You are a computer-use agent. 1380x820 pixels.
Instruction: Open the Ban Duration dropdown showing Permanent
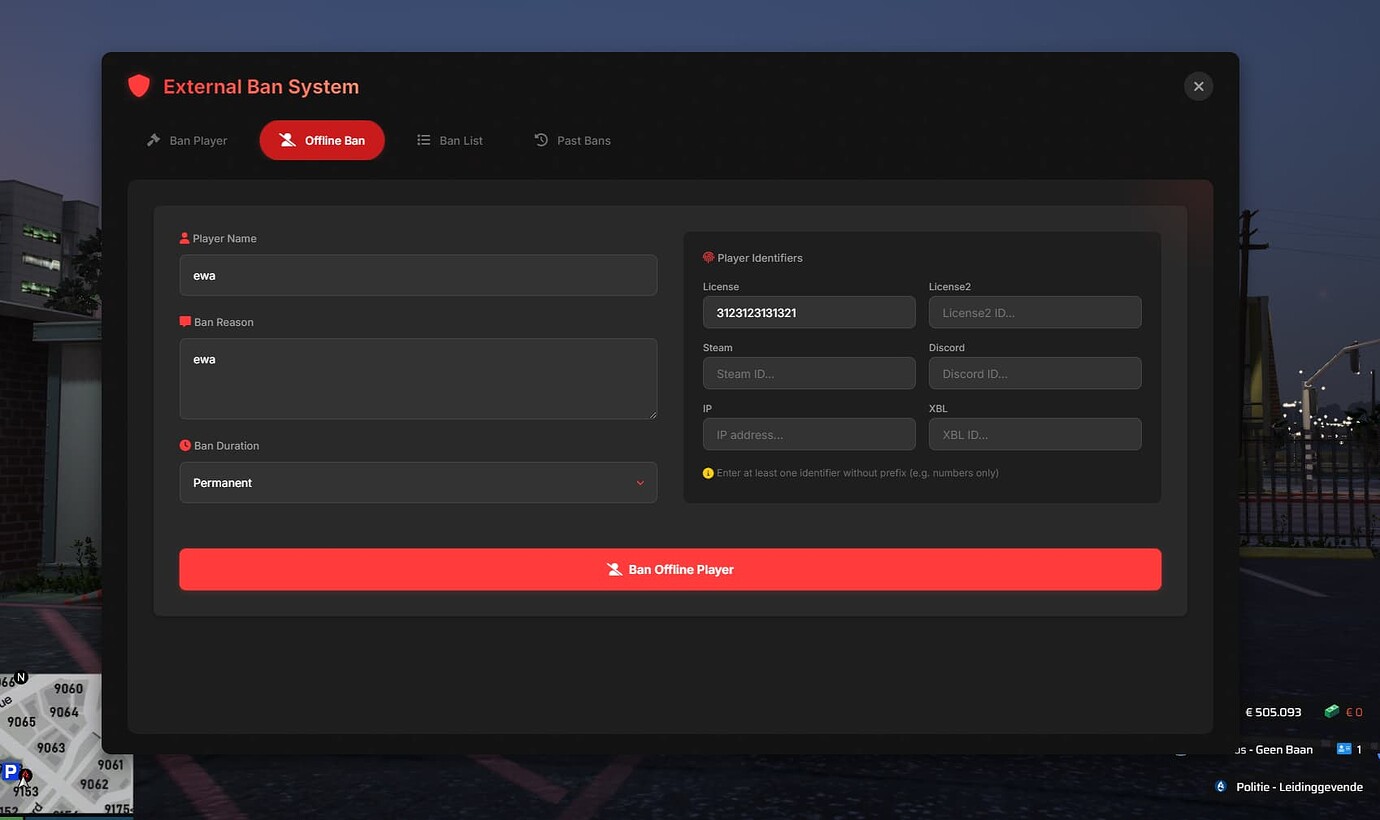click(x=418, y=482)
